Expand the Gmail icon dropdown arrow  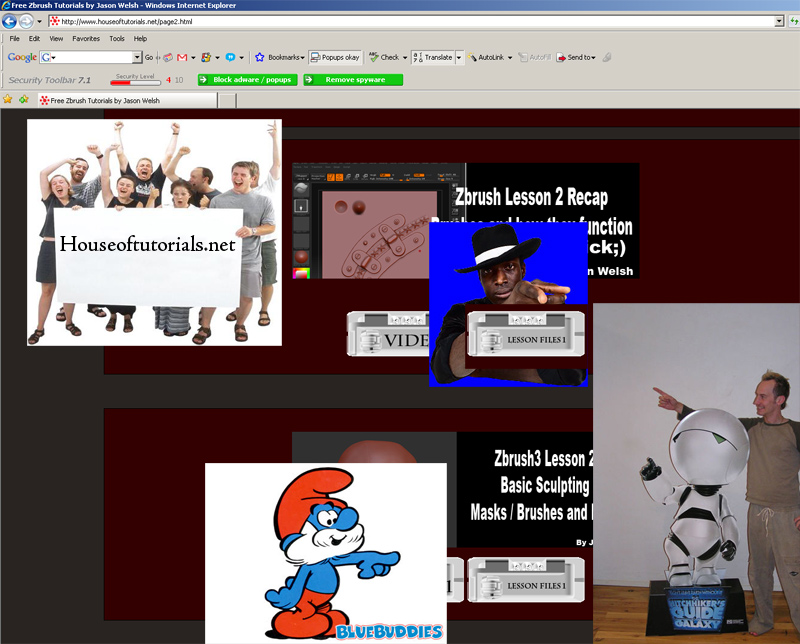coord(193,58)
